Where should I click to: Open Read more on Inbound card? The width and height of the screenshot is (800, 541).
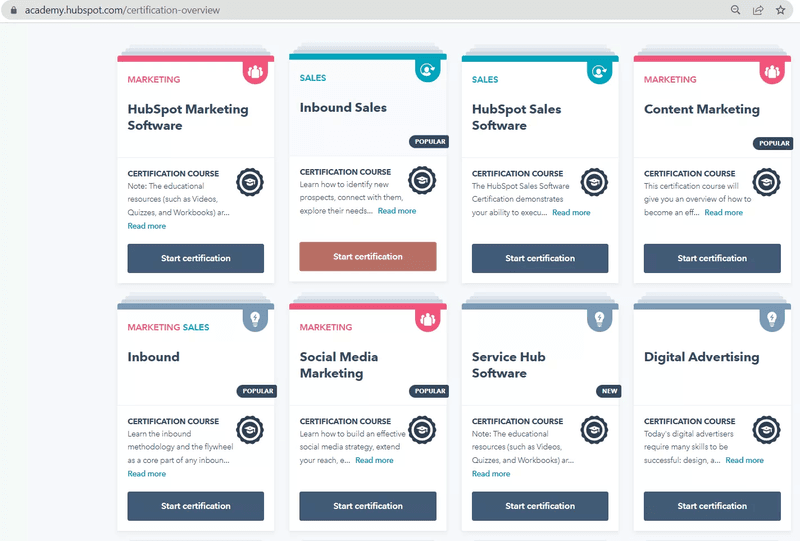(147, 474)
